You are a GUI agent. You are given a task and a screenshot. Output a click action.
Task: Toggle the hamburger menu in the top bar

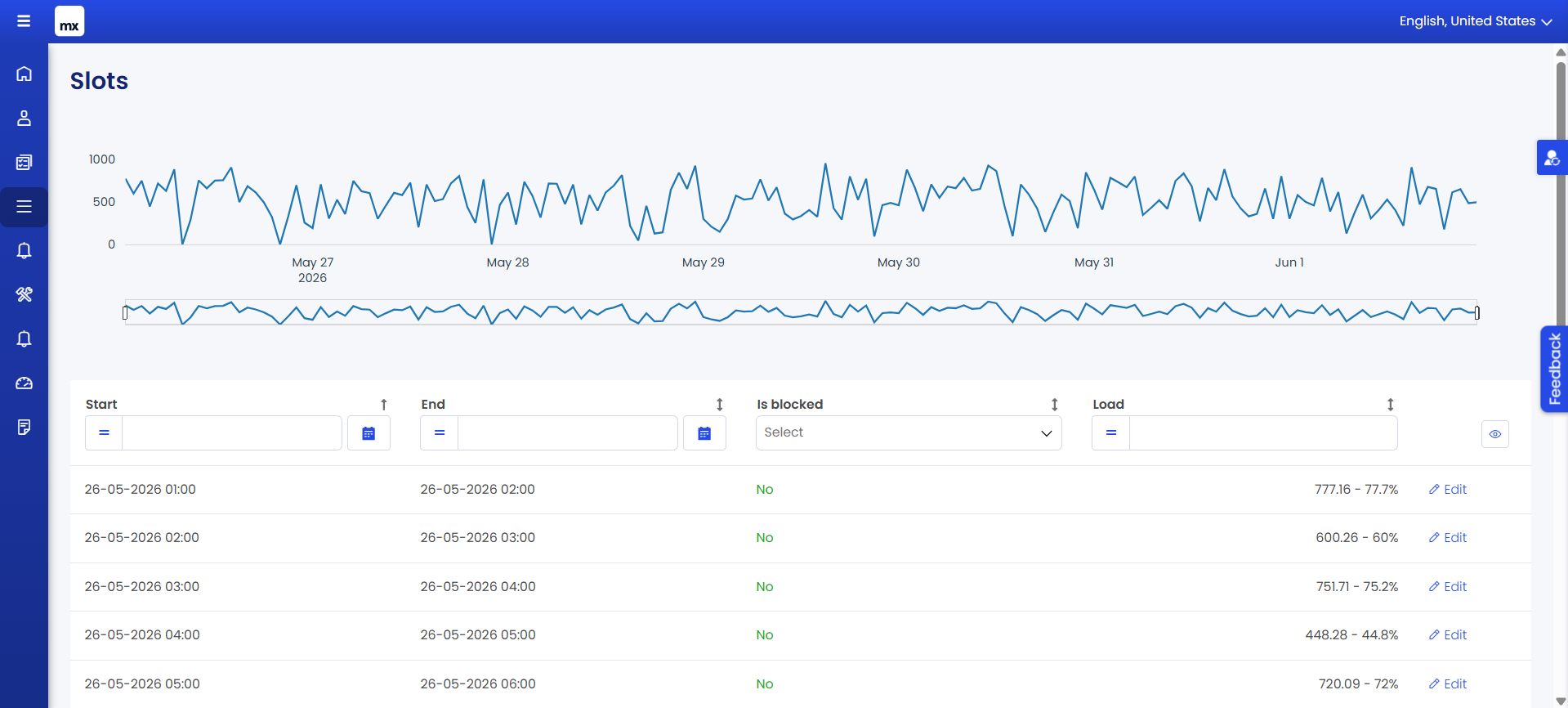(24, 21)
